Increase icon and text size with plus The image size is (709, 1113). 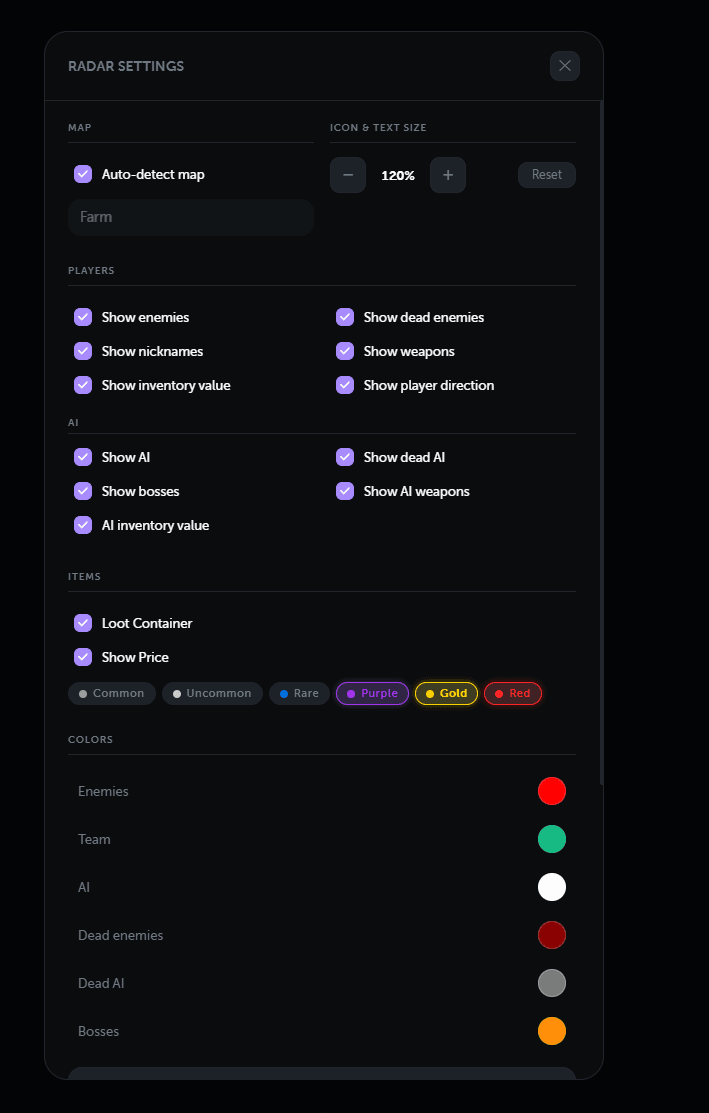pos(448,175)
